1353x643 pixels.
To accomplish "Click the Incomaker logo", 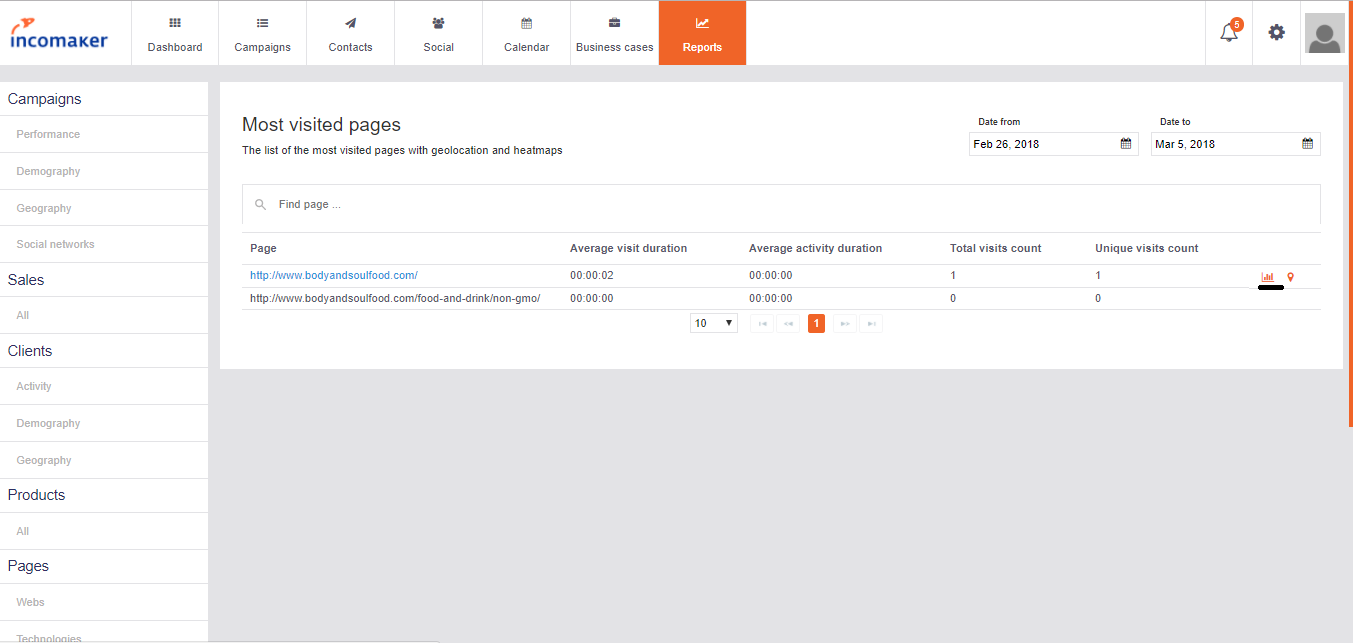I will [59, 34].
